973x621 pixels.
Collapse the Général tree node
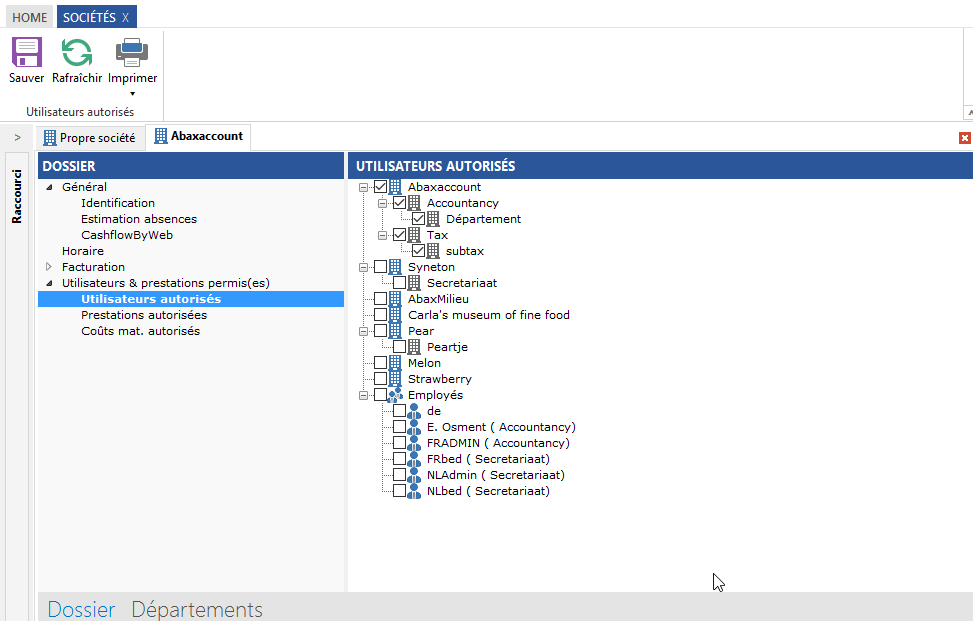pos(49,187)
